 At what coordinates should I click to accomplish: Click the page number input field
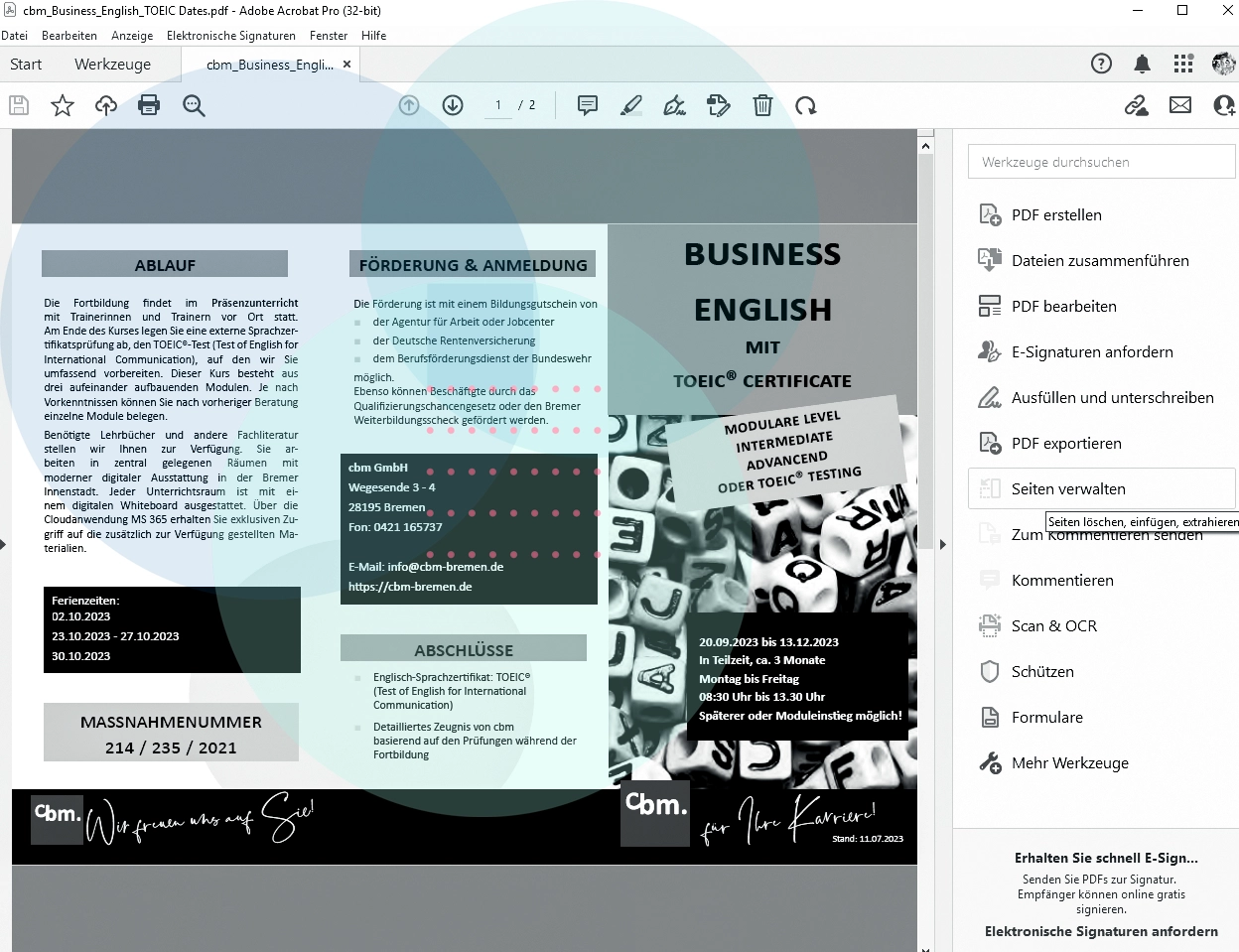(x=498, y=105)
